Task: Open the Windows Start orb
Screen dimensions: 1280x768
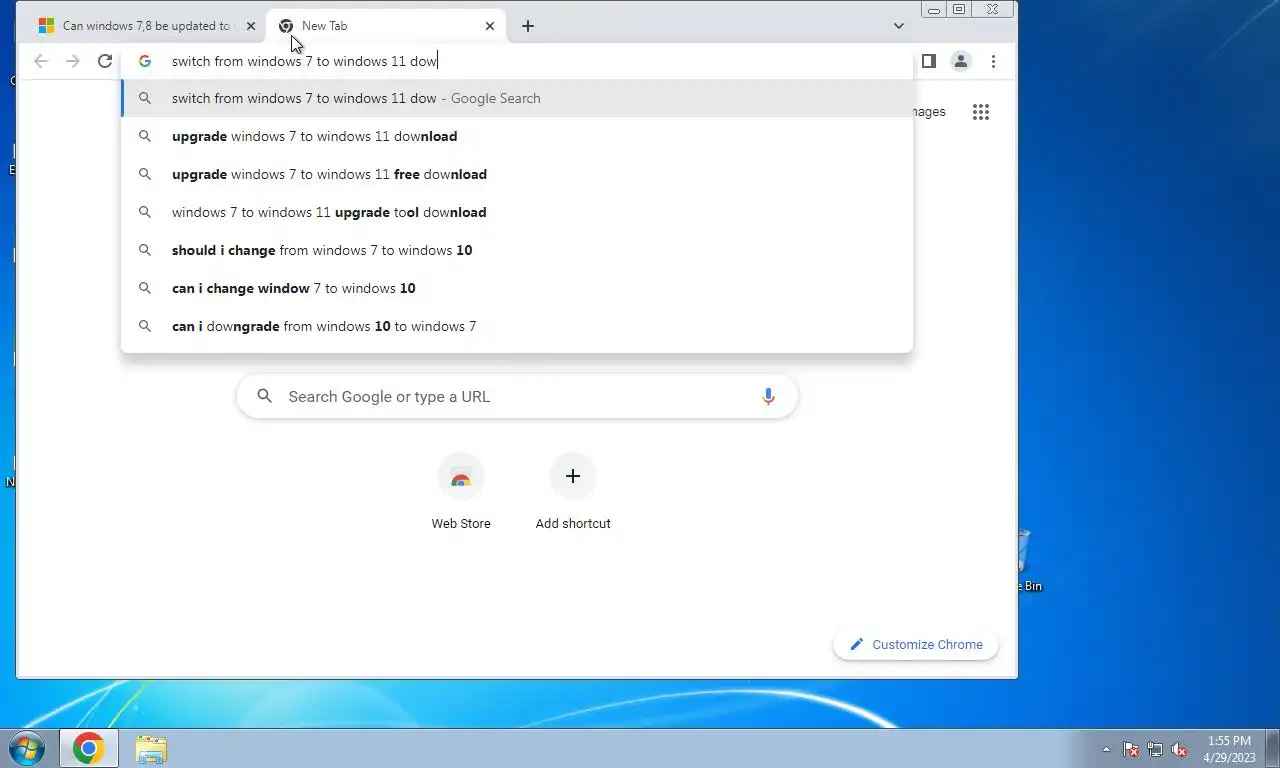Action: click(x=26, y=748)
